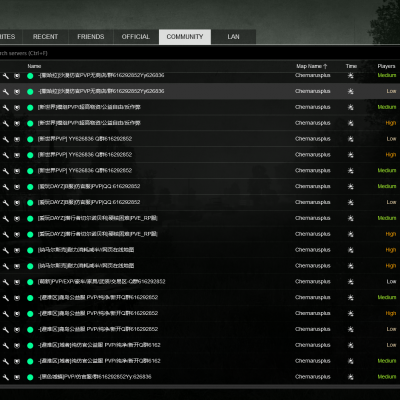
Task: Click green status dot of highlighted Low row
Action: point(30,92)
